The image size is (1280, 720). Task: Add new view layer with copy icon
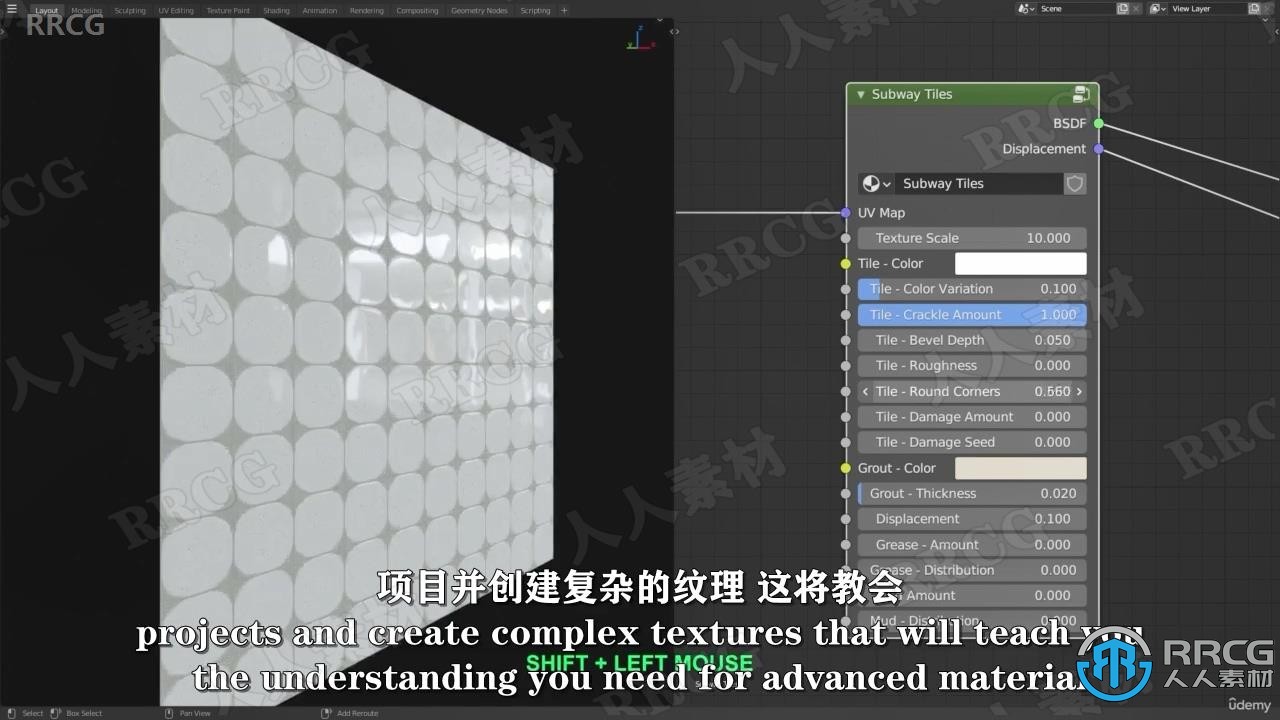pos(1254,8)
